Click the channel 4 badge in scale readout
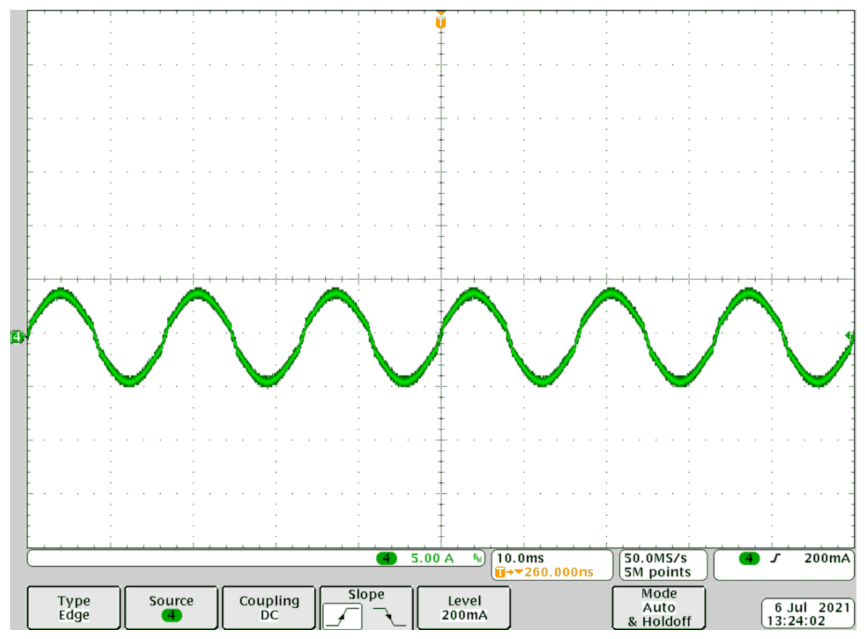865x639 pixels. (x=387, y=558)
